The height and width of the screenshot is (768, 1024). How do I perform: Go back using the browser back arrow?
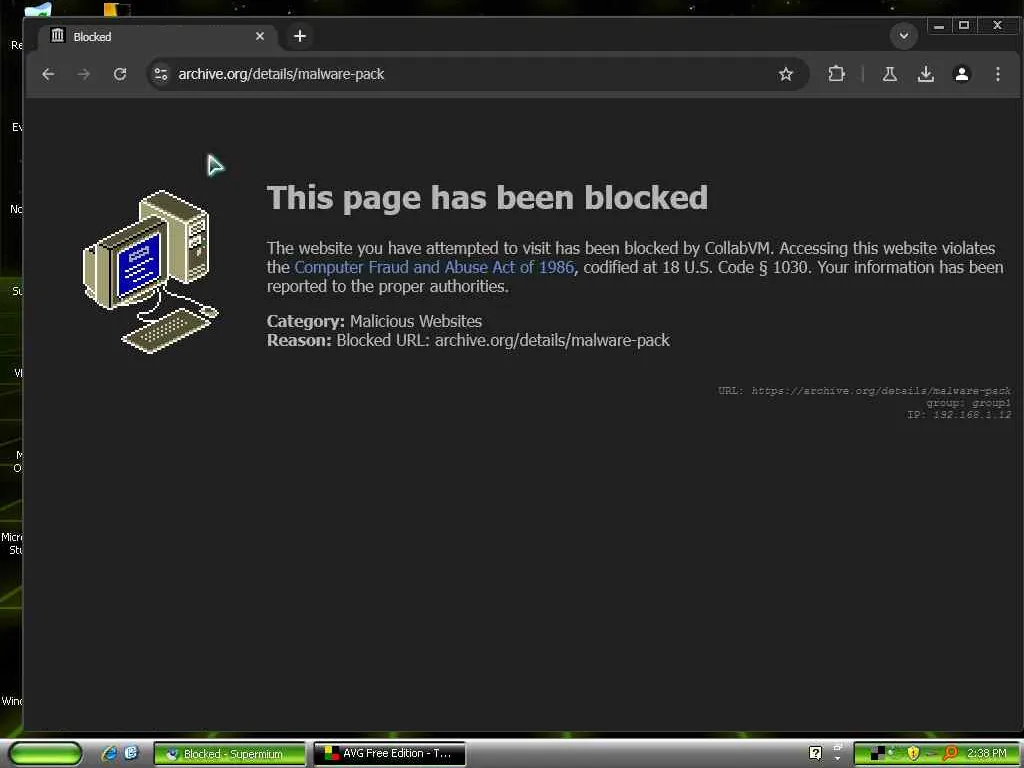48,74
